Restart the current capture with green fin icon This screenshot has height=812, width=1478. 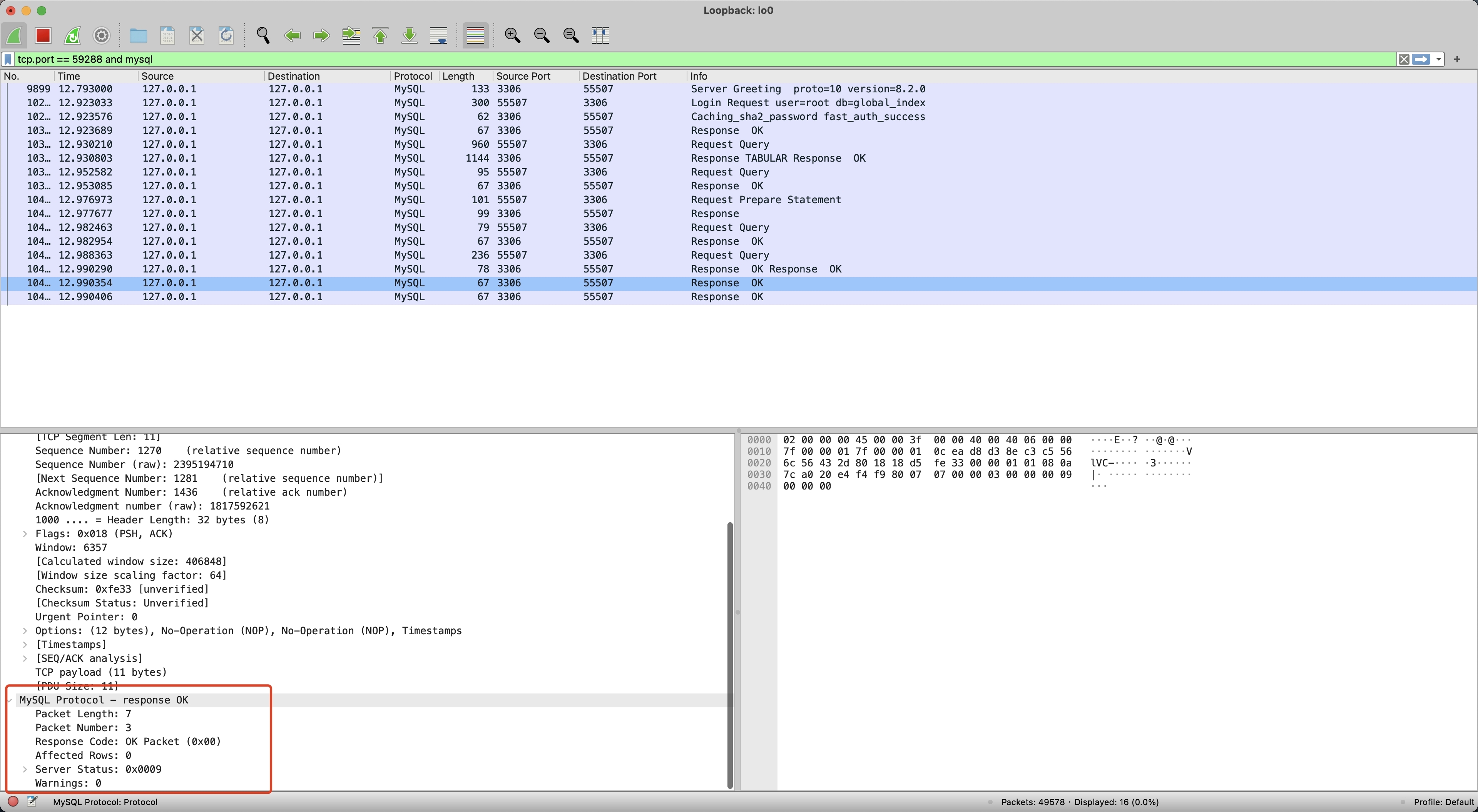72,35
